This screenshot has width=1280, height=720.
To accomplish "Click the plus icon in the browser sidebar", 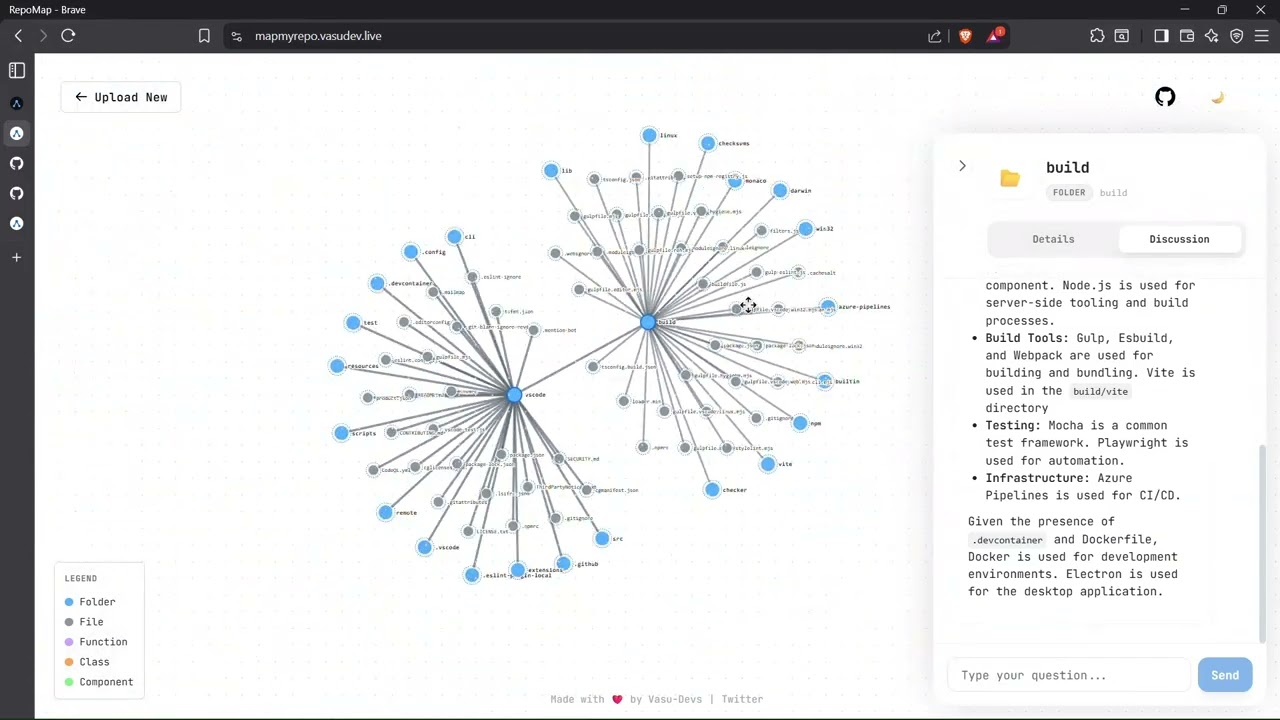I will (16, 257).
